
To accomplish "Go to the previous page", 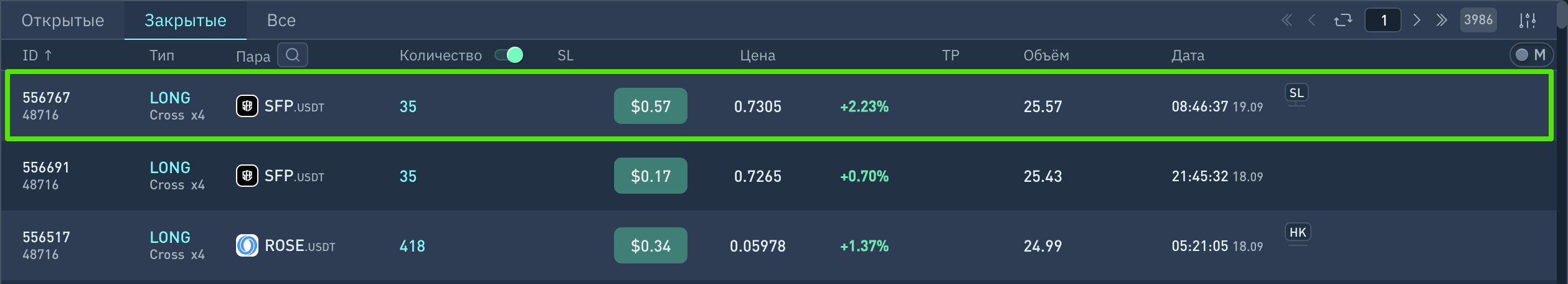I will click(1311, 21).
